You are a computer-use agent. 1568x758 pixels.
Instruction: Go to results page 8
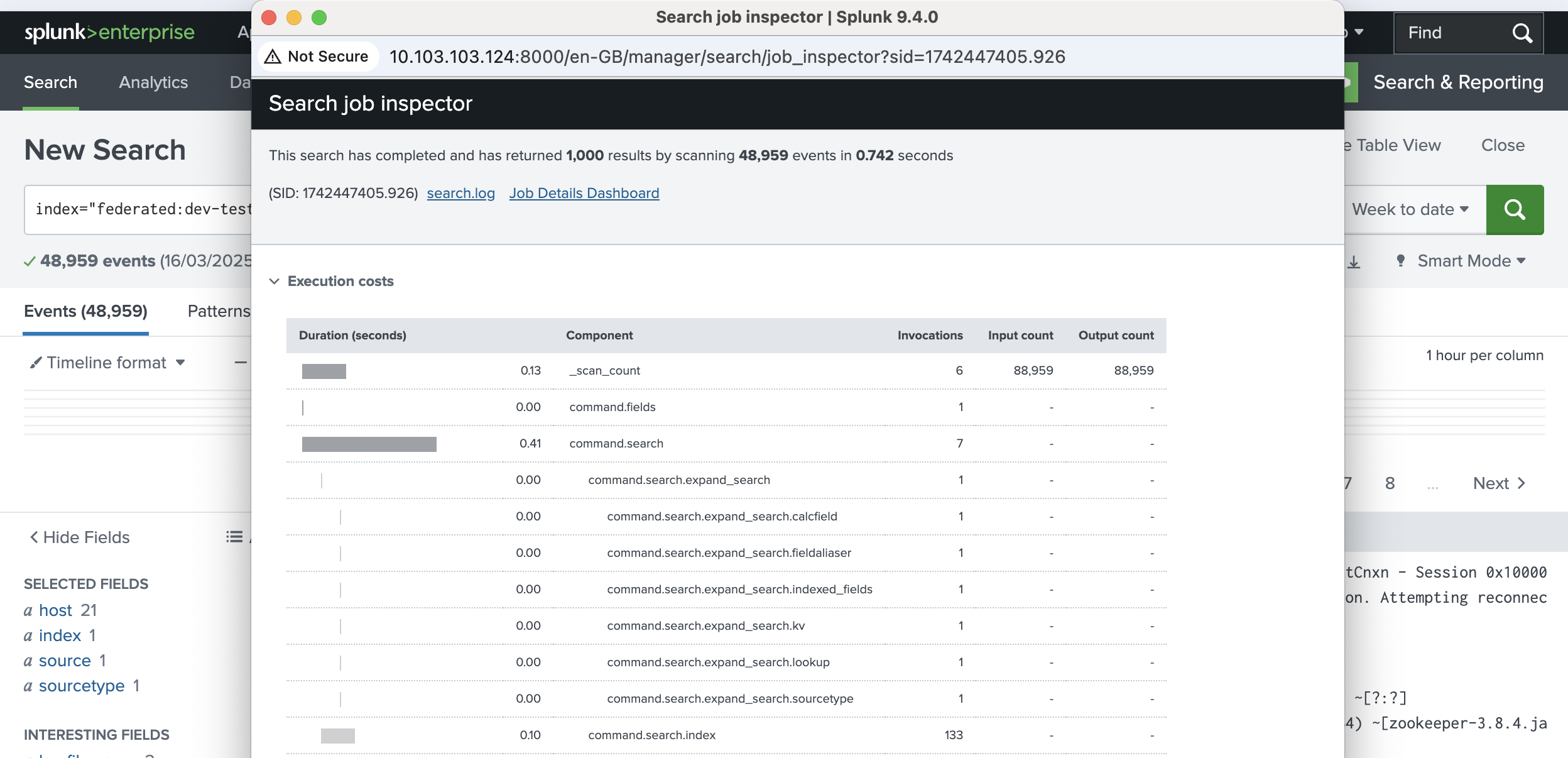pos(1390,483)
